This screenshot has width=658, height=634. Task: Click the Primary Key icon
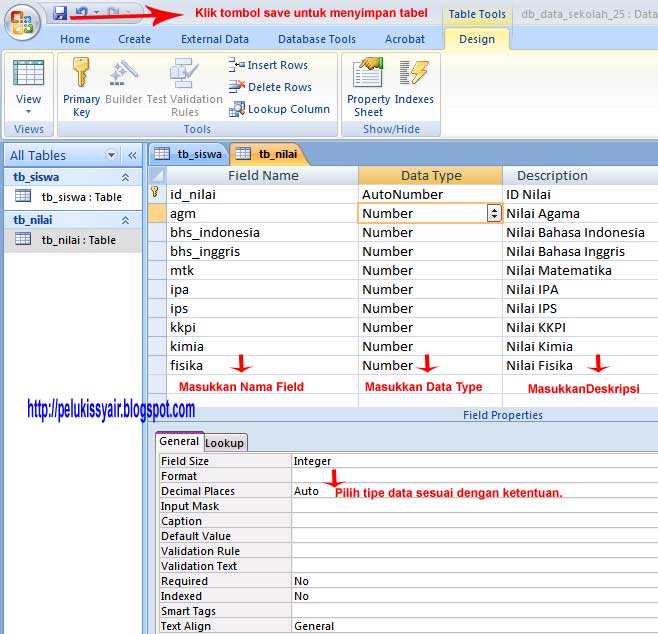[81, 72]
